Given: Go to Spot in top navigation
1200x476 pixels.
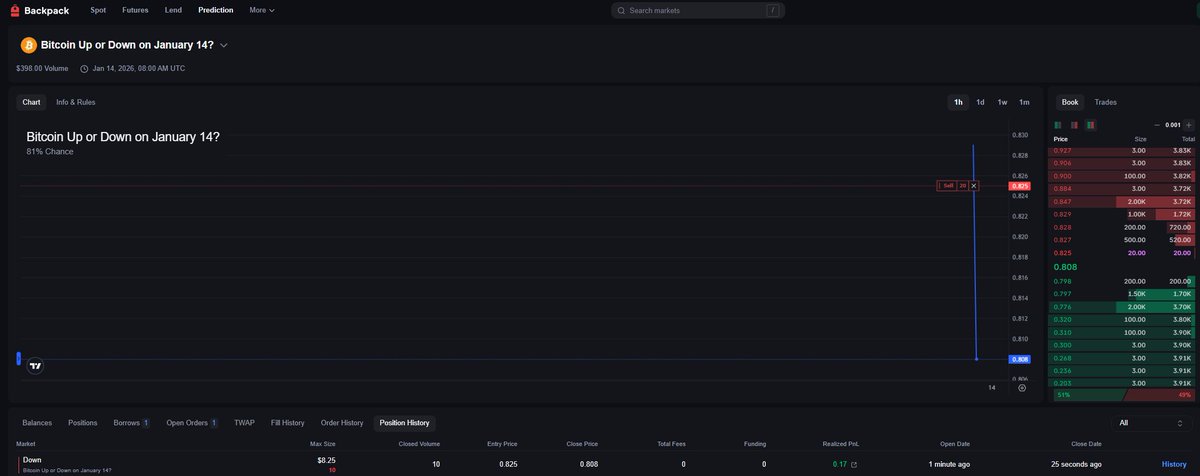Looking at the screenshot, I should pyautogui.click(x=98, y=10).
